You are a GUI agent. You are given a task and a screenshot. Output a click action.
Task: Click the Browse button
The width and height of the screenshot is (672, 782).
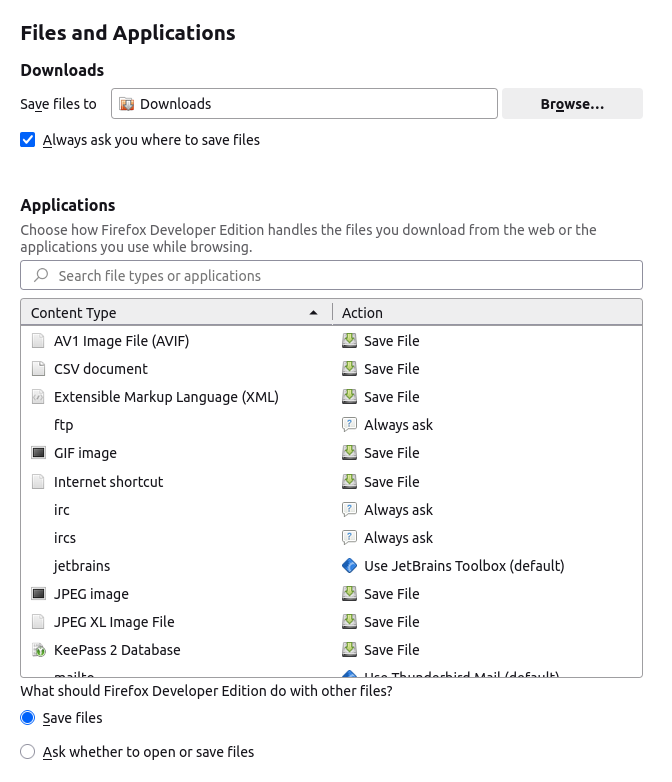pos(572,104)
